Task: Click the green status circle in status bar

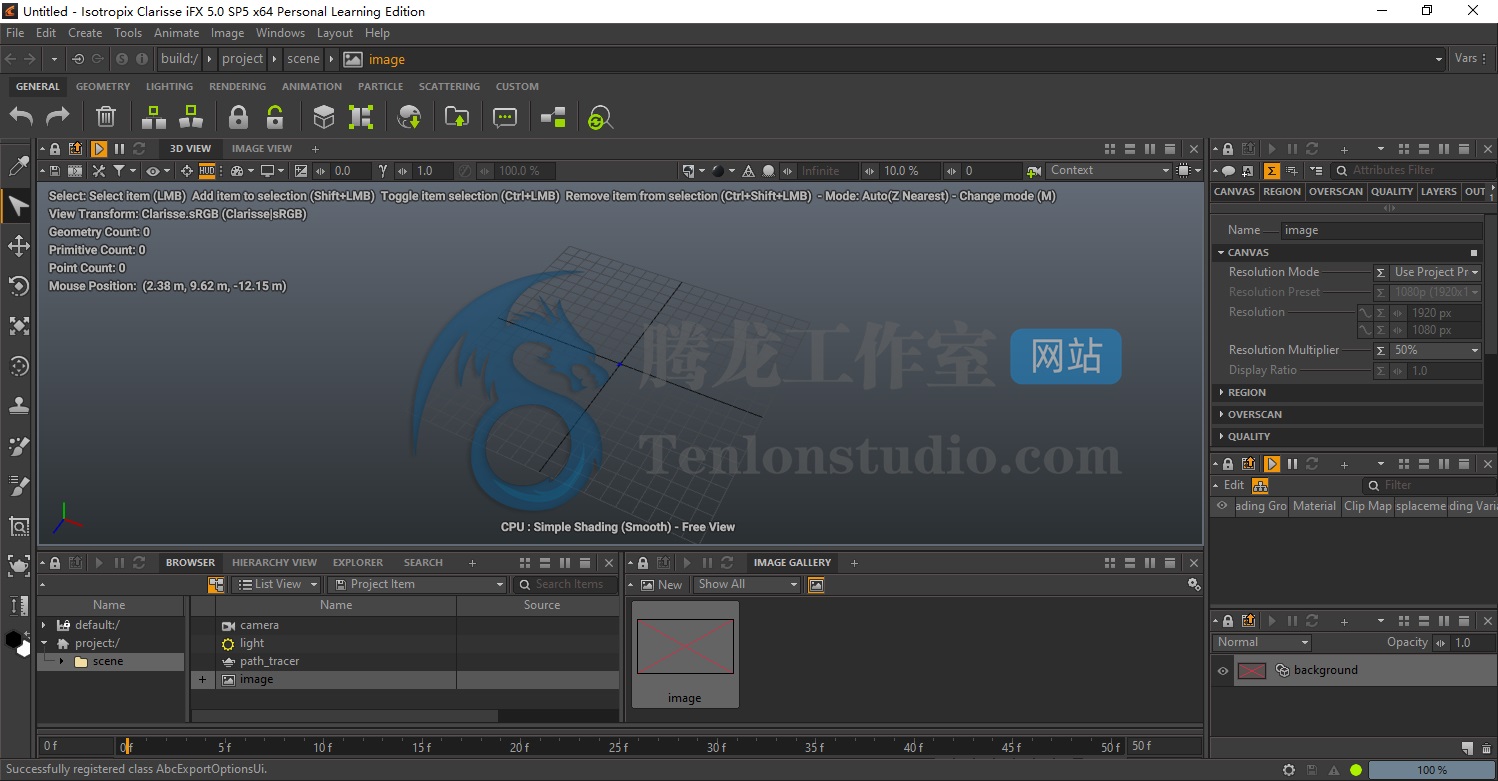Action: (1356, 770)
